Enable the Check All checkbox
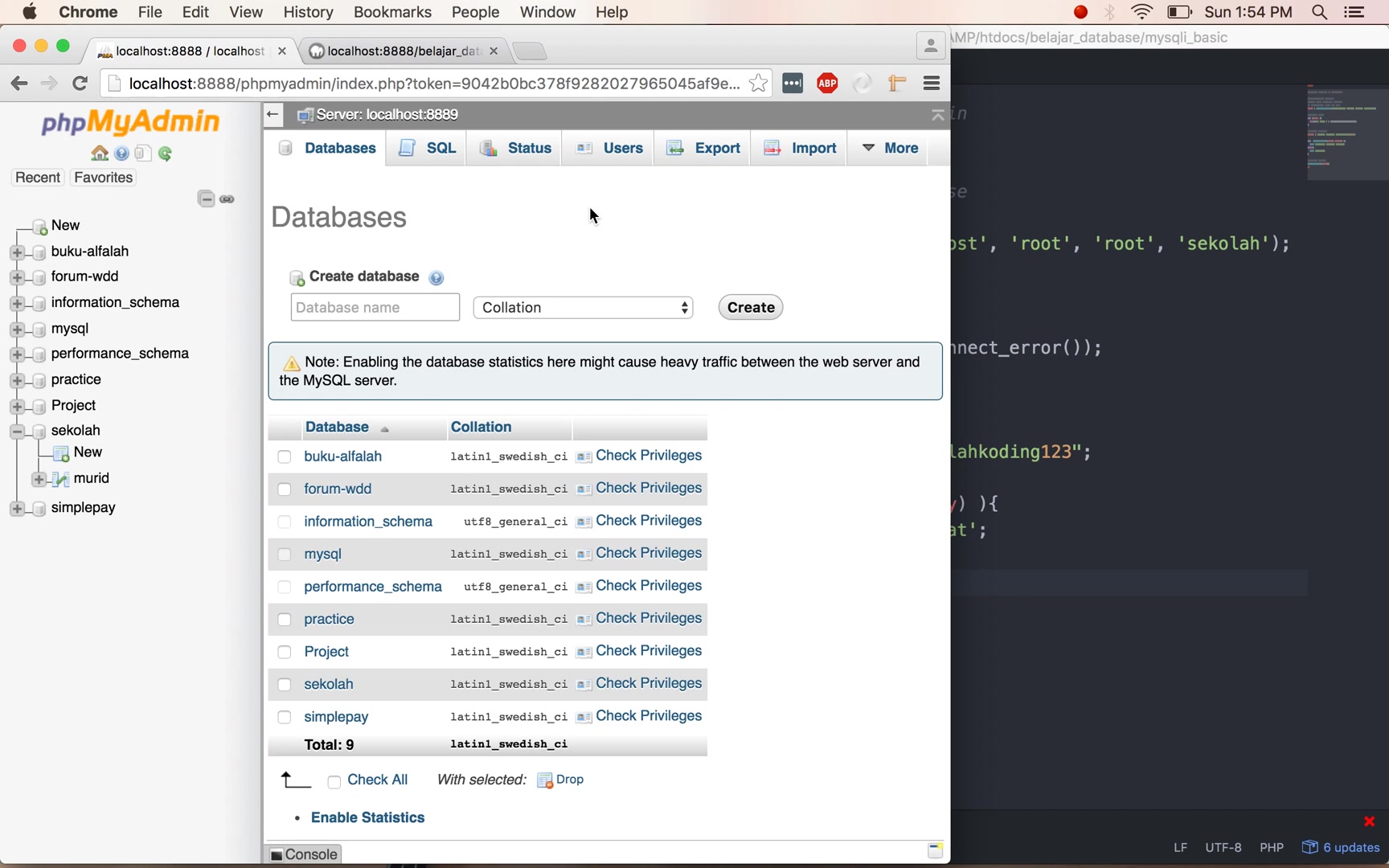Screen dimensions: 1389x868 coord(334,781)
